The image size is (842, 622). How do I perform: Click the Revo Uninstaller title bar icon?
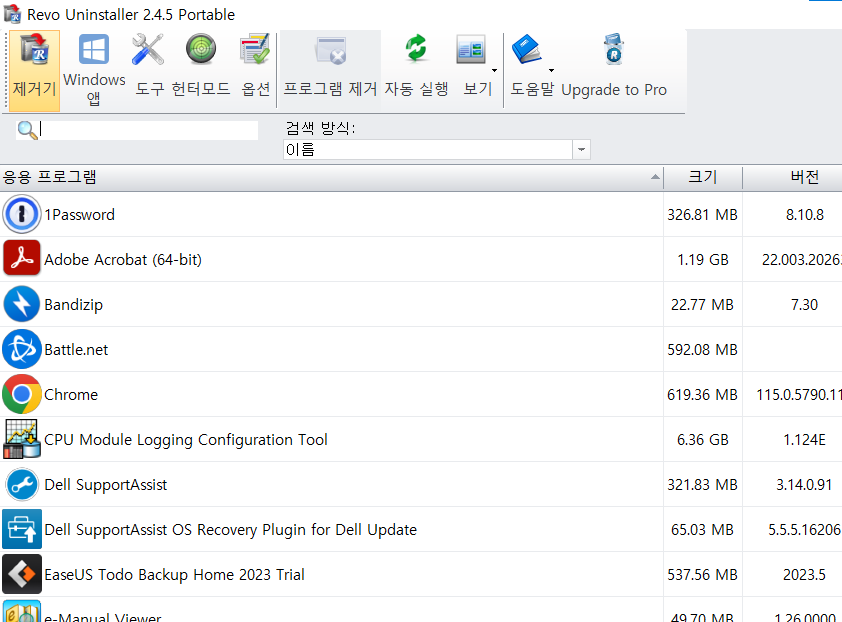click(x=12, y=13)
